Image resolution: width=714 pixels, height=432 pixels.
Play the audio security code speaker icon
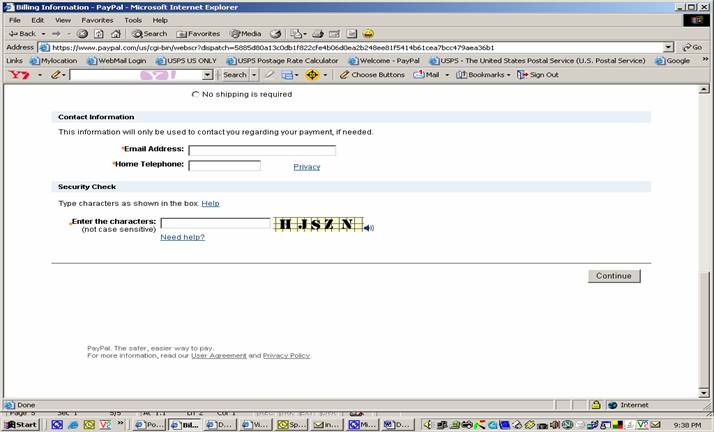point(368,228)
